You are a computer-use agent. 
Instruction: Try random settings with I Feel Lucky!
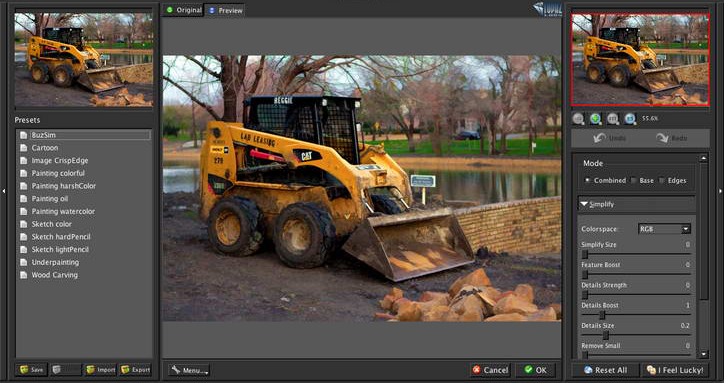tap(675, 370)
